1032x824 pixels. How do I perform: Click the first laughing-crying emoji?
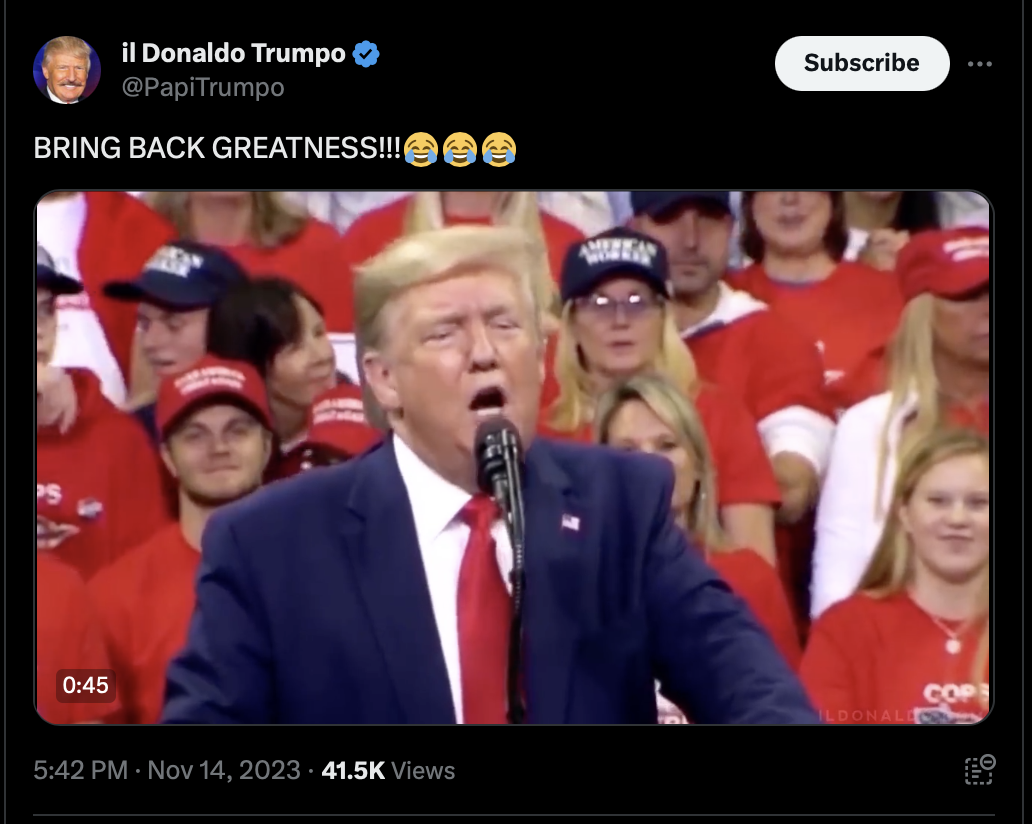(x=421, y=149)
